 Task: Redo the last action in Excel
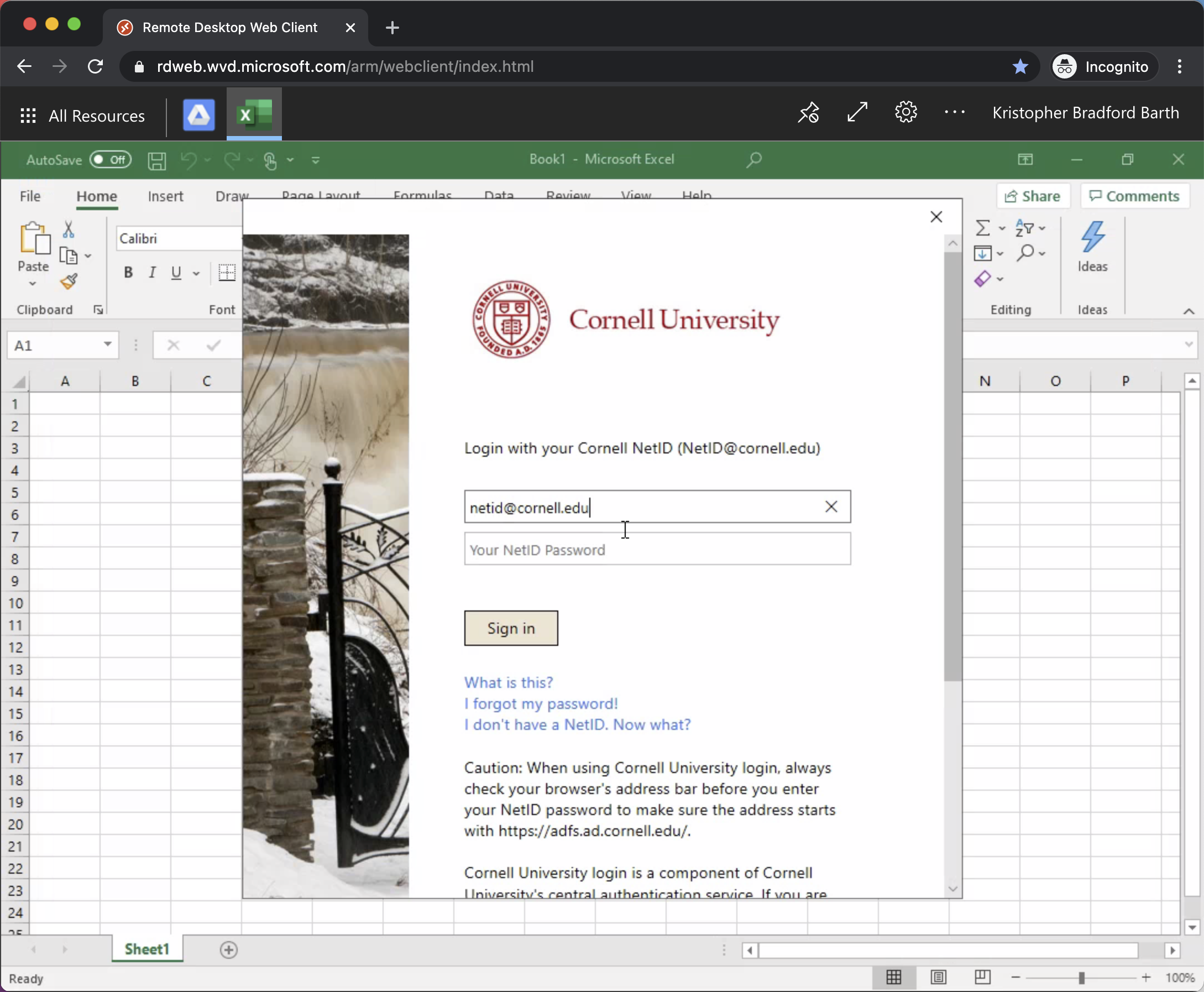point(232,160)
